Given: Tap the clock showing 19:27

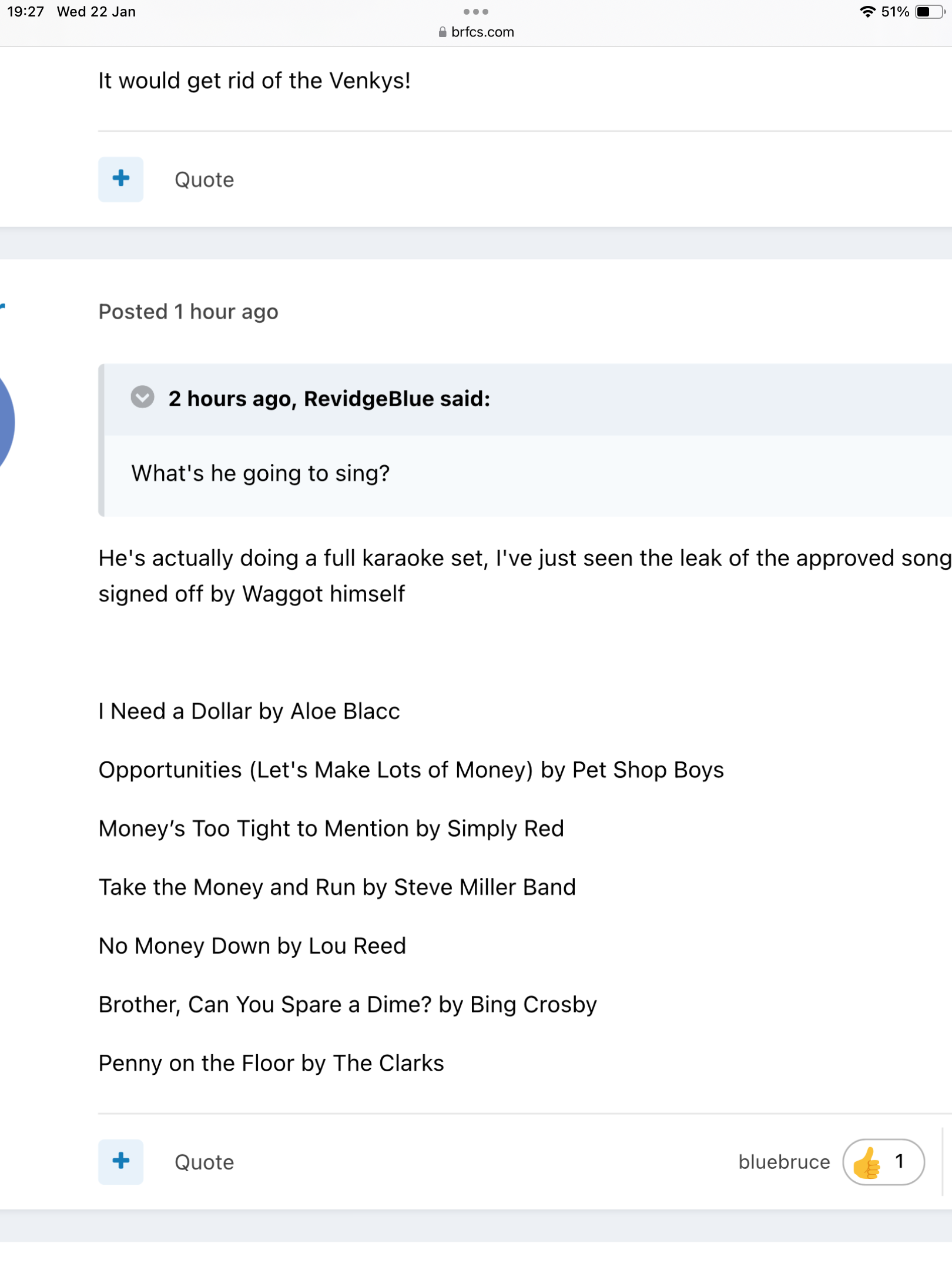Looking at the screenshot, I should coord(25,12).
